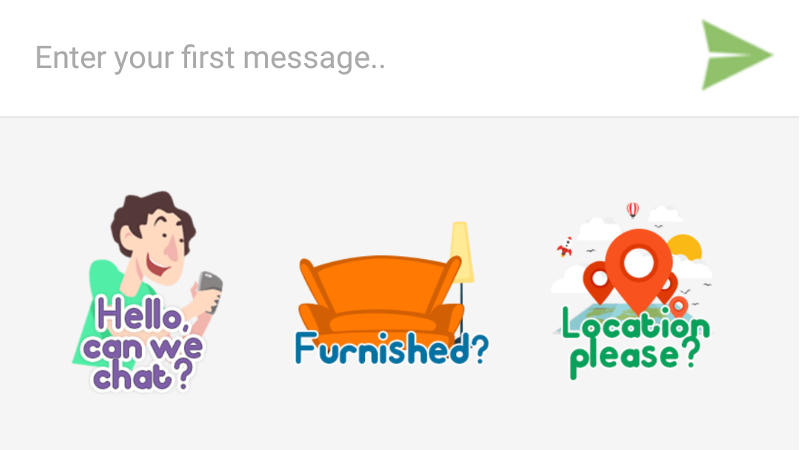Click the yellow sun behind the pins
800x450 pixels.
686,246
